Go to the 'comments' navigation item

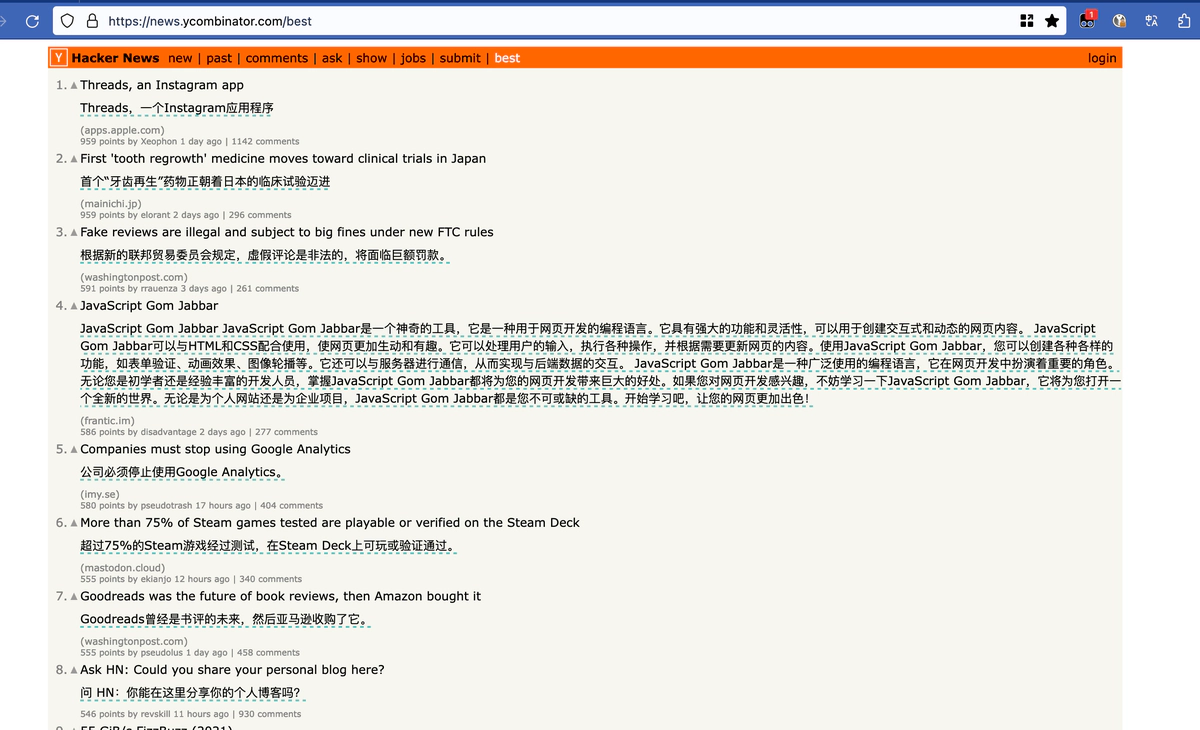[x=277, y=58]
